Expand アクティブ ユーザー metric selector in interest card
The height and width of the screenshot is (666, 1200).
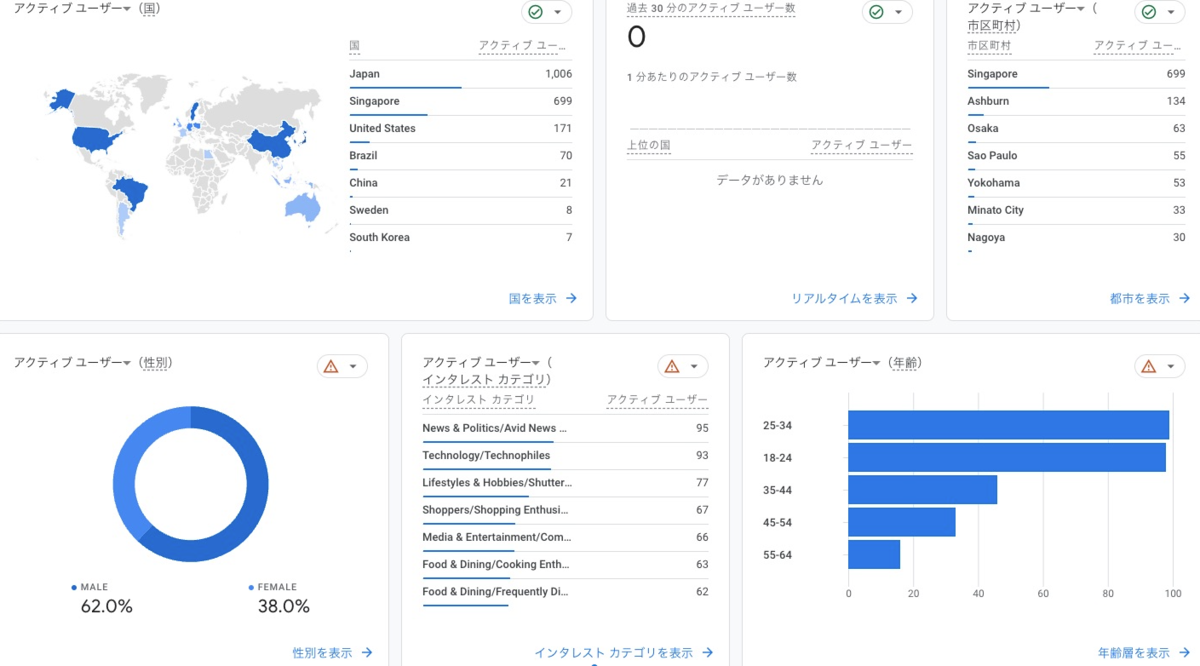pos(481,363)
